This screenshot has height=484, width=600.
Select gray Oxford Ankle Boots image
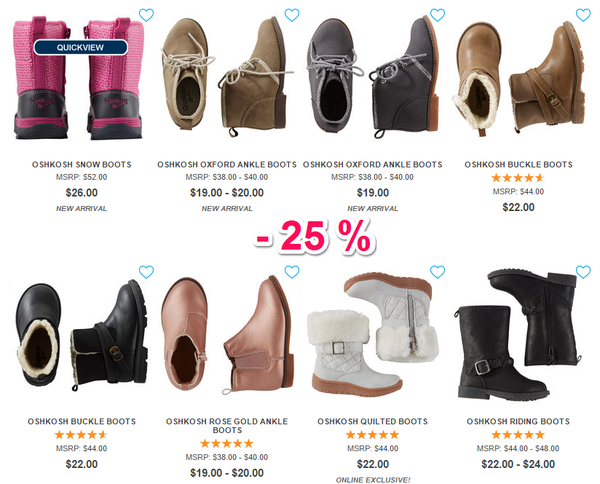pos(372,77)
